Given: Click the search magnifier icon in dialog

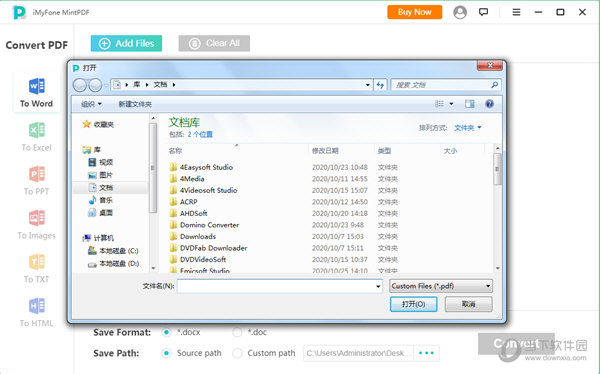Looking at the screenshot, I should 494,85.
